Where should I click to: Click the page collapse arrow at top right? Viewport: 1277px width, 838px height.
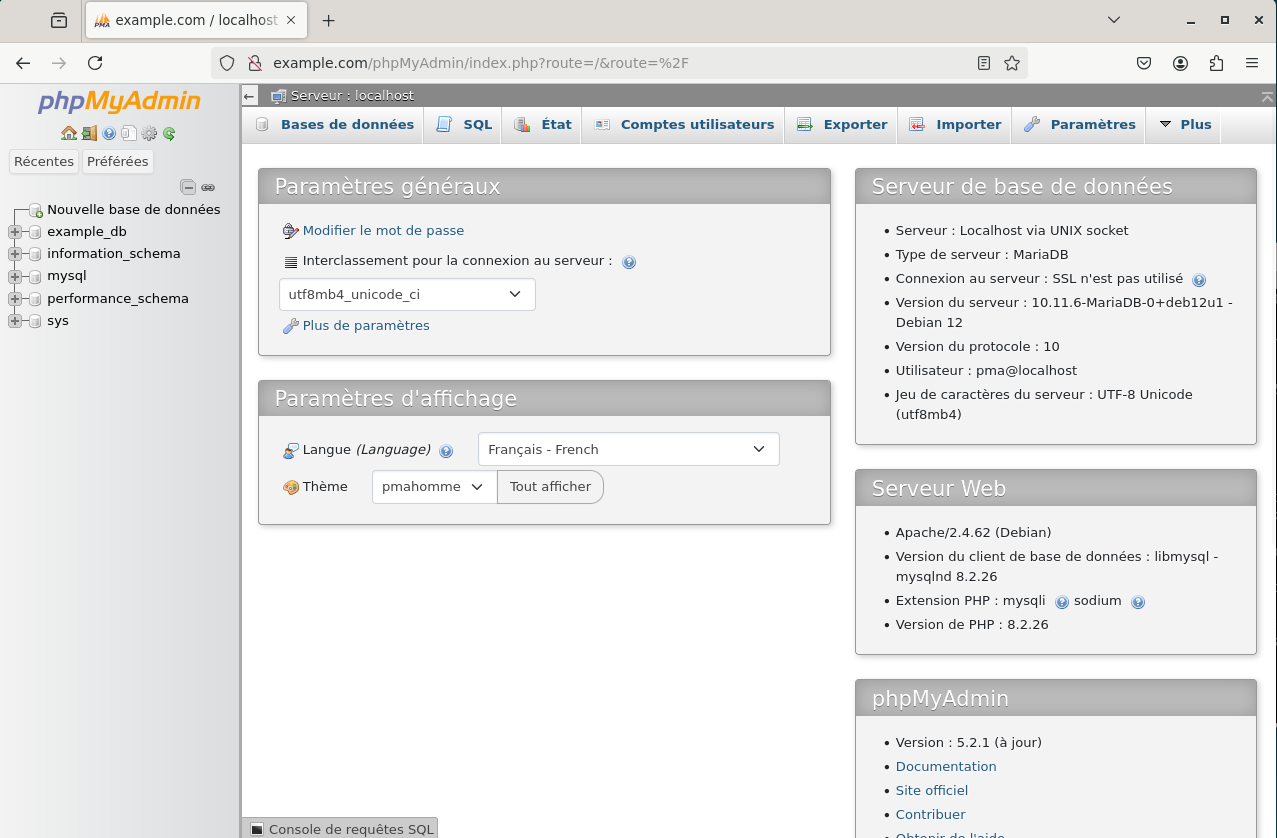click(x=1267, y=96)
